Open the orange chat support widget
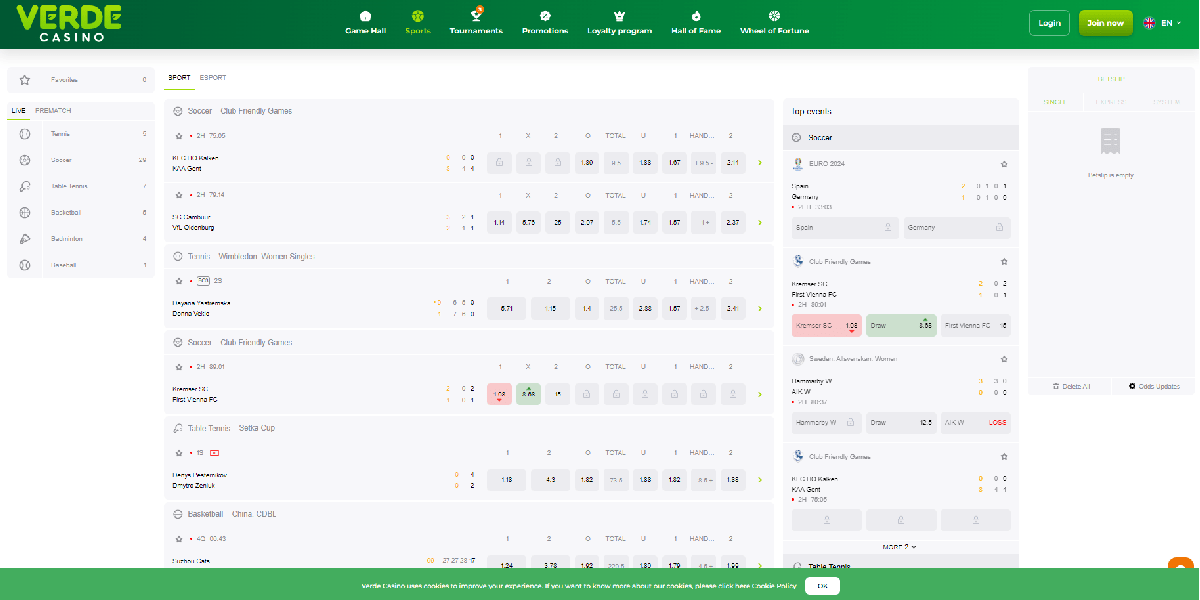This screenshot has height=600, width=1200. [1182, 565]
